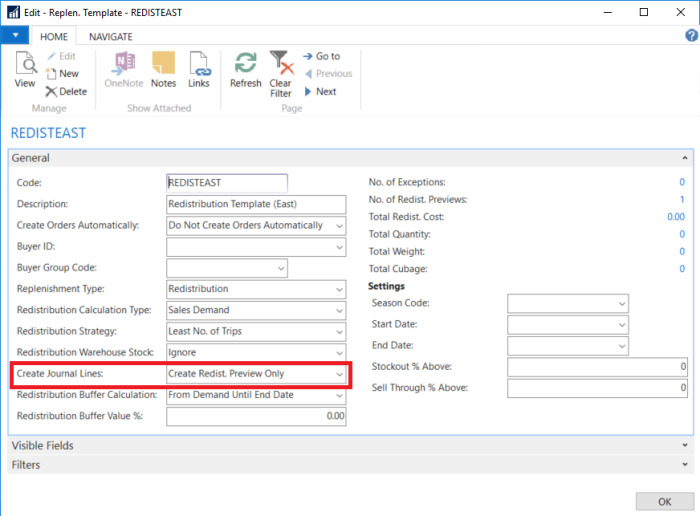Switch to the NAVIGATE tab

110,36
